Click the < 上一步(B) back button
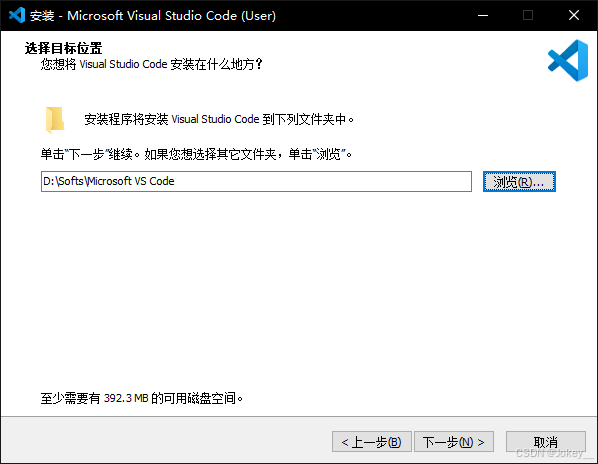598x464 pixels. pyautogui.click(x=371, y=442)
